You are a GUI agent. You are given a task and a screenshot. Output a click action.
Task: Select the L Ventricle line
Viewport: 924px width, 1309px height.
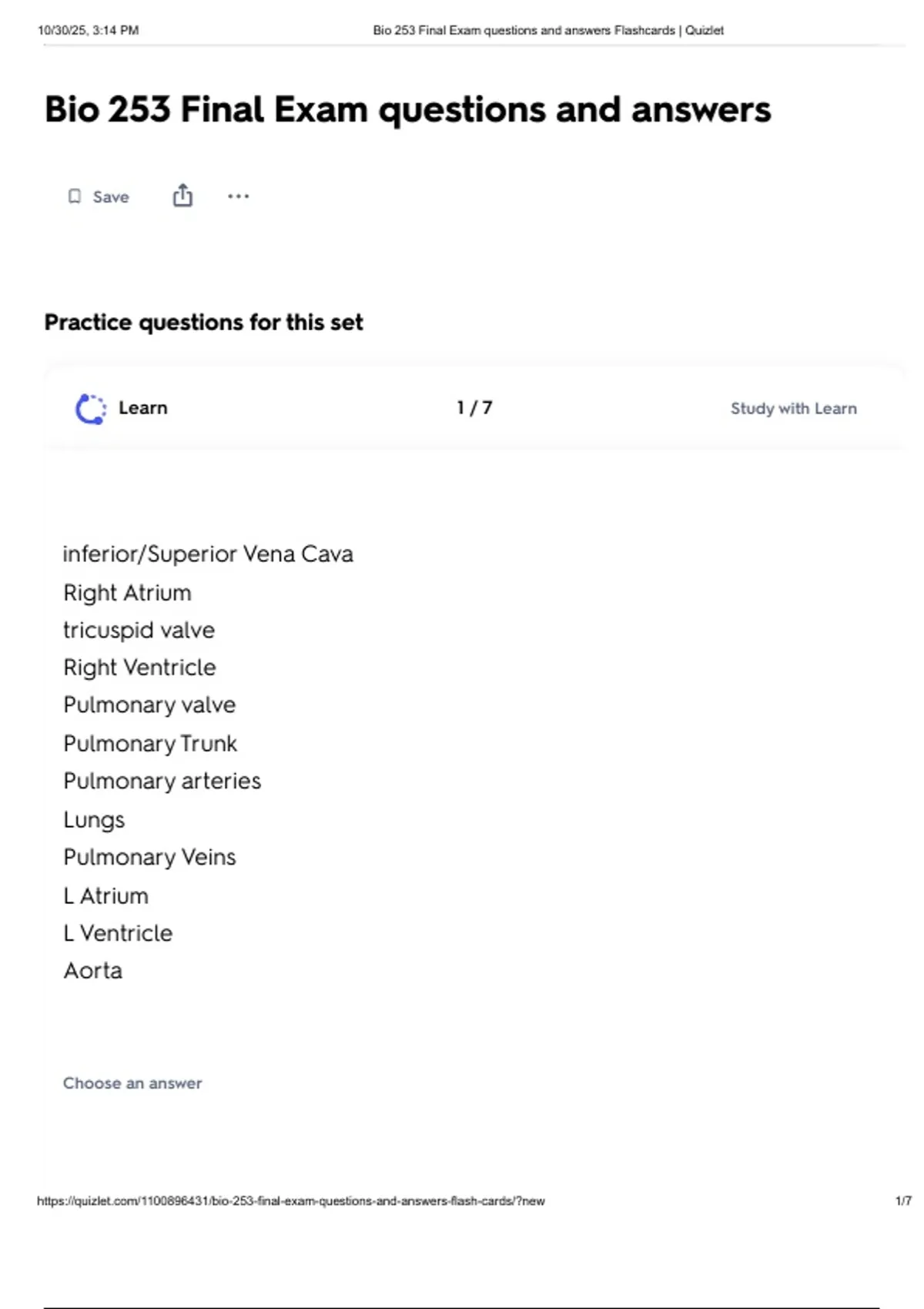tap(118, 933)
